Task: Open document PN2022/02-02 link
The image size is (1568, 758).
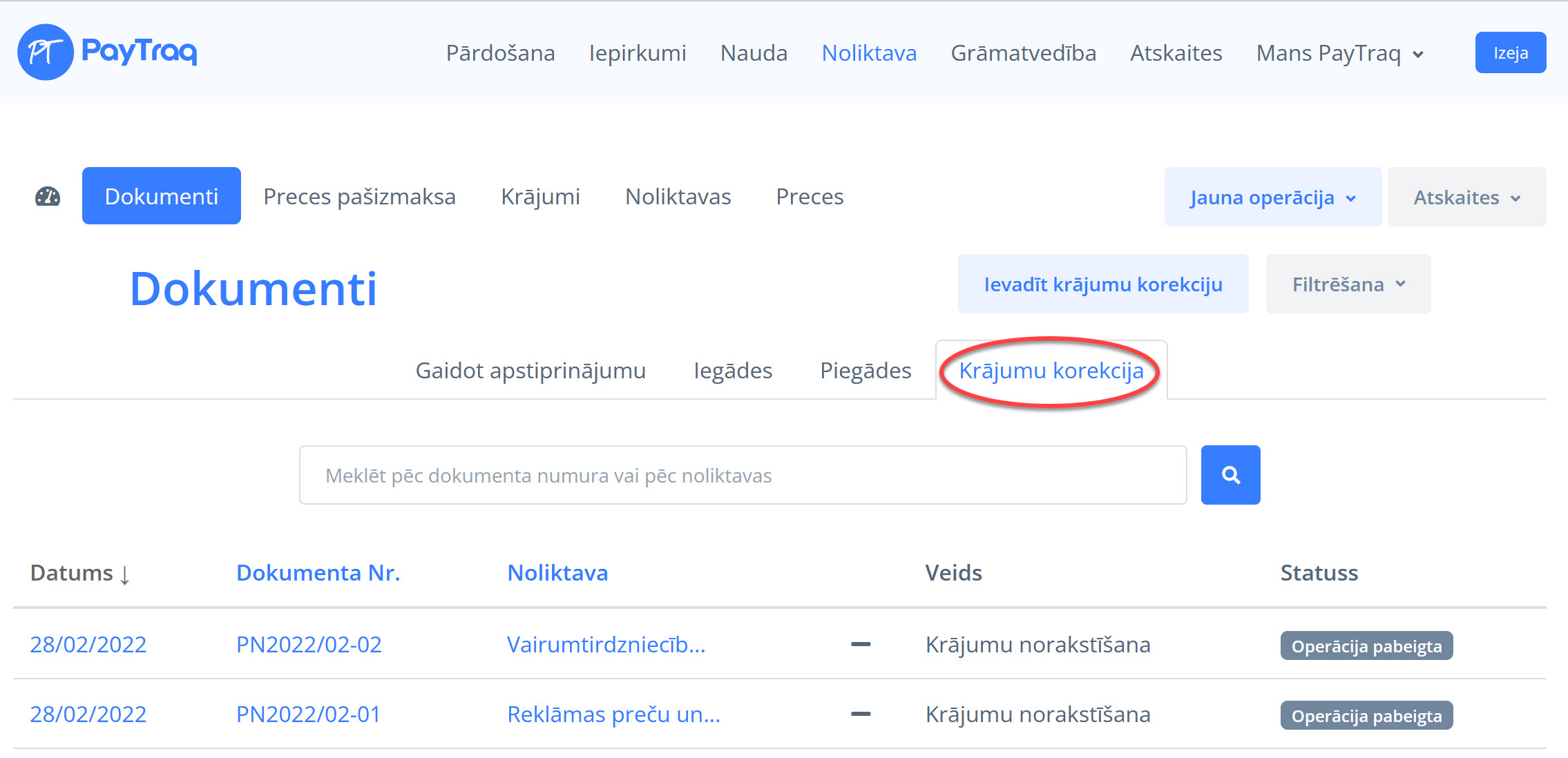Action: 309,645
